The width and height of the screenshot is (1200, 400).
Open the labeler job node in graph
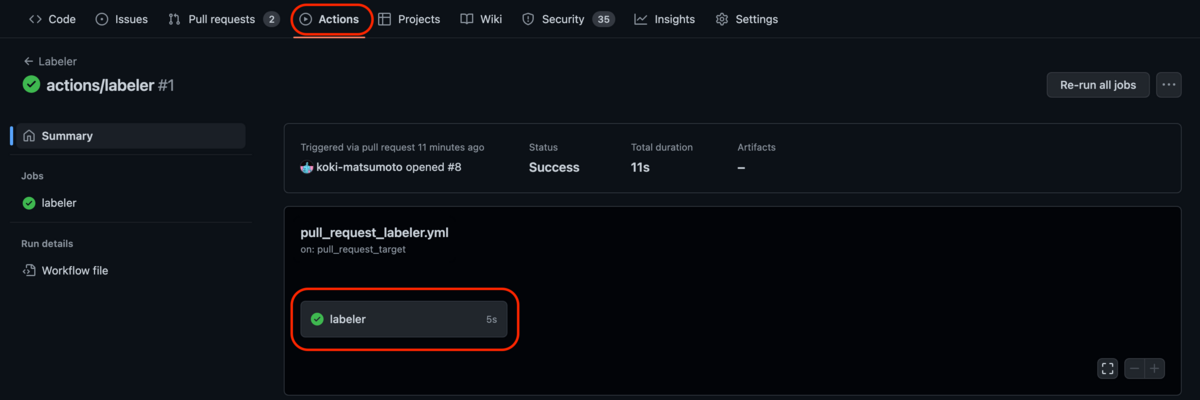point(404,319)
